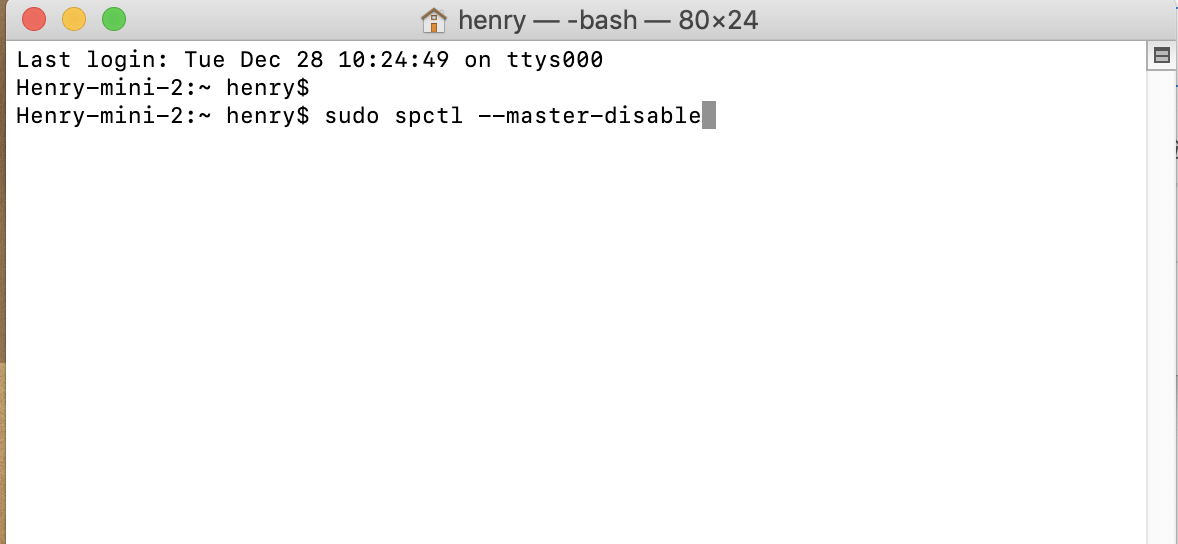Click the home folder icon in title bar
The height and width of the screenshot is (544, 1178).
coord(434,20)
